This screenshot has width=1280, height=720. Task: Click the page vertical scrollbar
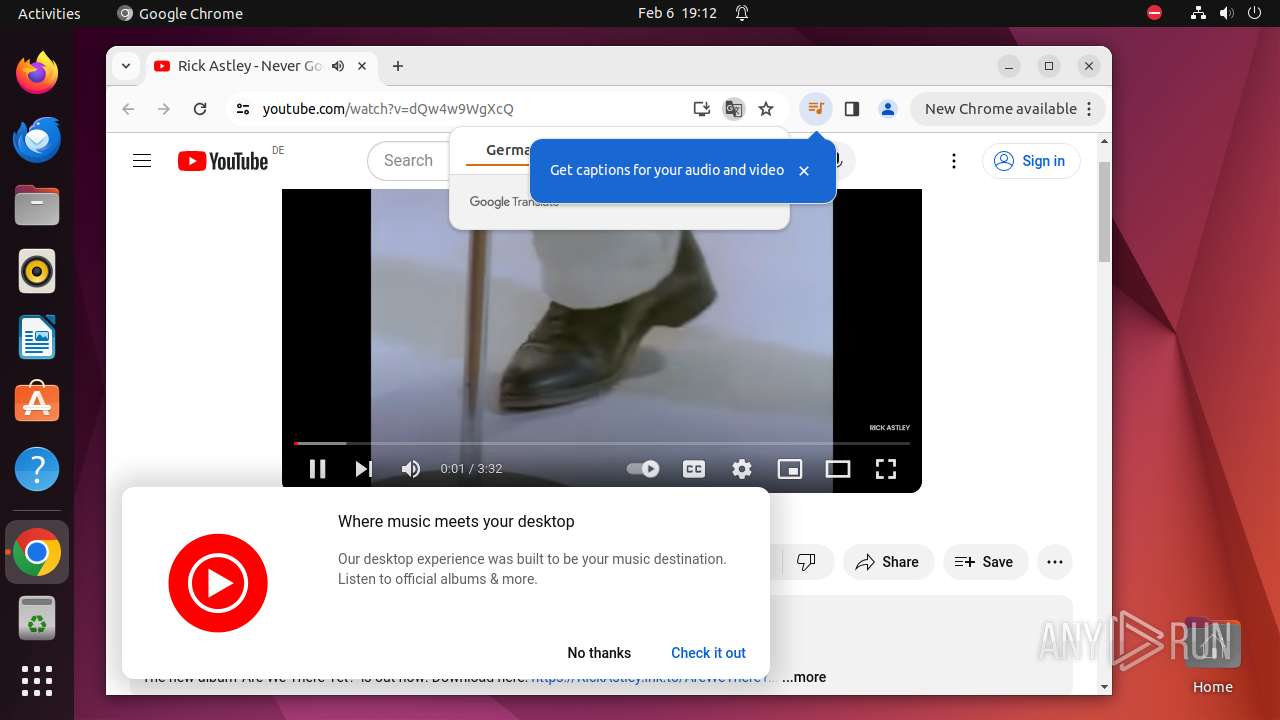click(x=1105, y=210)
